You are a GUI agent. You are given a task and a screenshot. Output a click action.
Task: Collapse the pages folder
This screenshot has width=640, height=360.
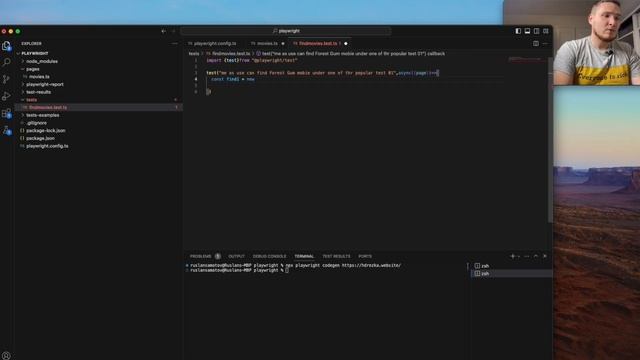[x=33, y=69]
